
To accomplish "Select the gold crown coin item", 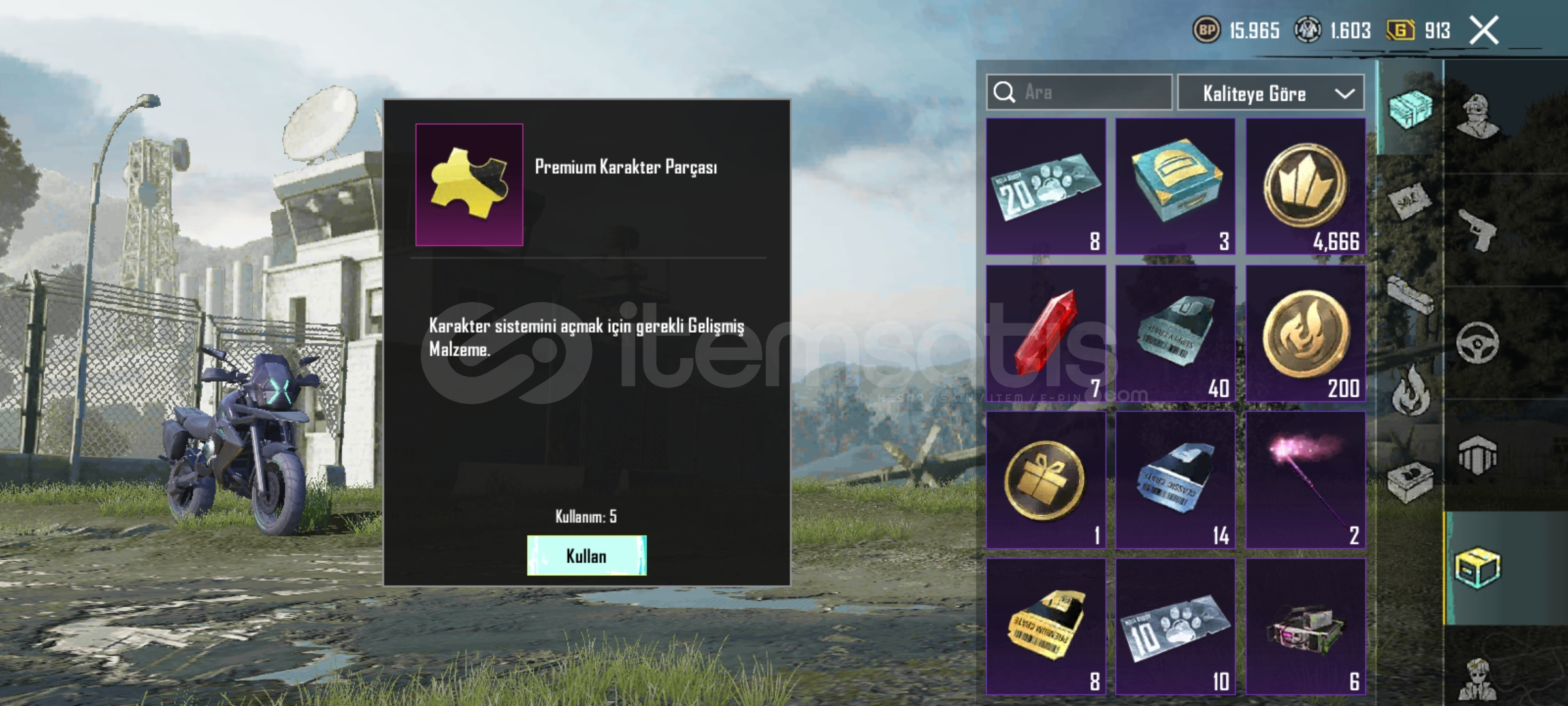I will [x=1305, y=186].
